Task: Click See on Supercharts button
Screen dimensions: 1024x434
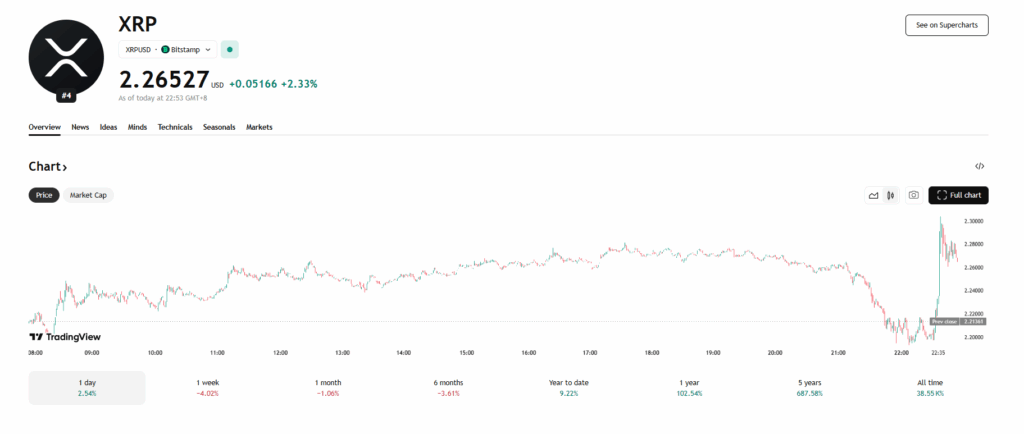Action: click(946, 25)
